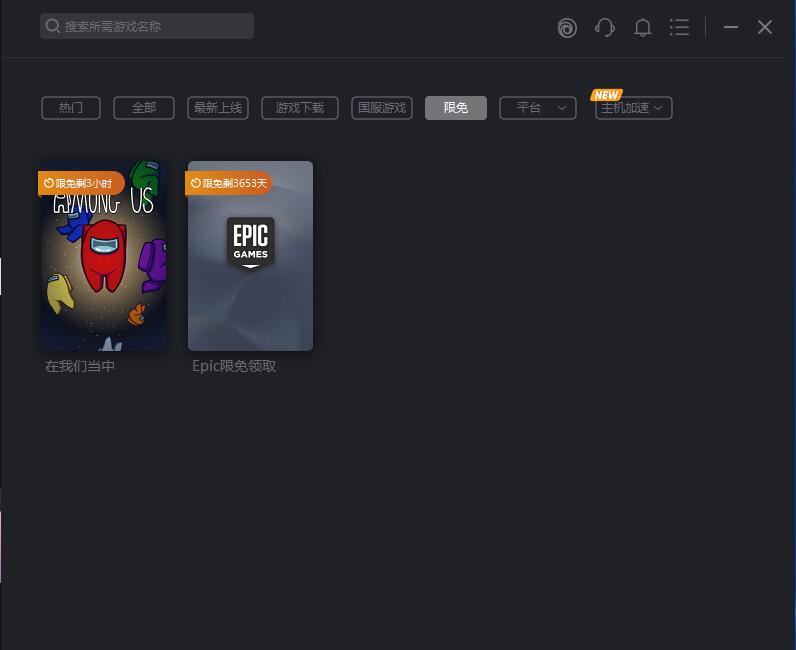The image size is (796, 650).
Task: Click the search field for game names
Action: click(x=147, y=26)
